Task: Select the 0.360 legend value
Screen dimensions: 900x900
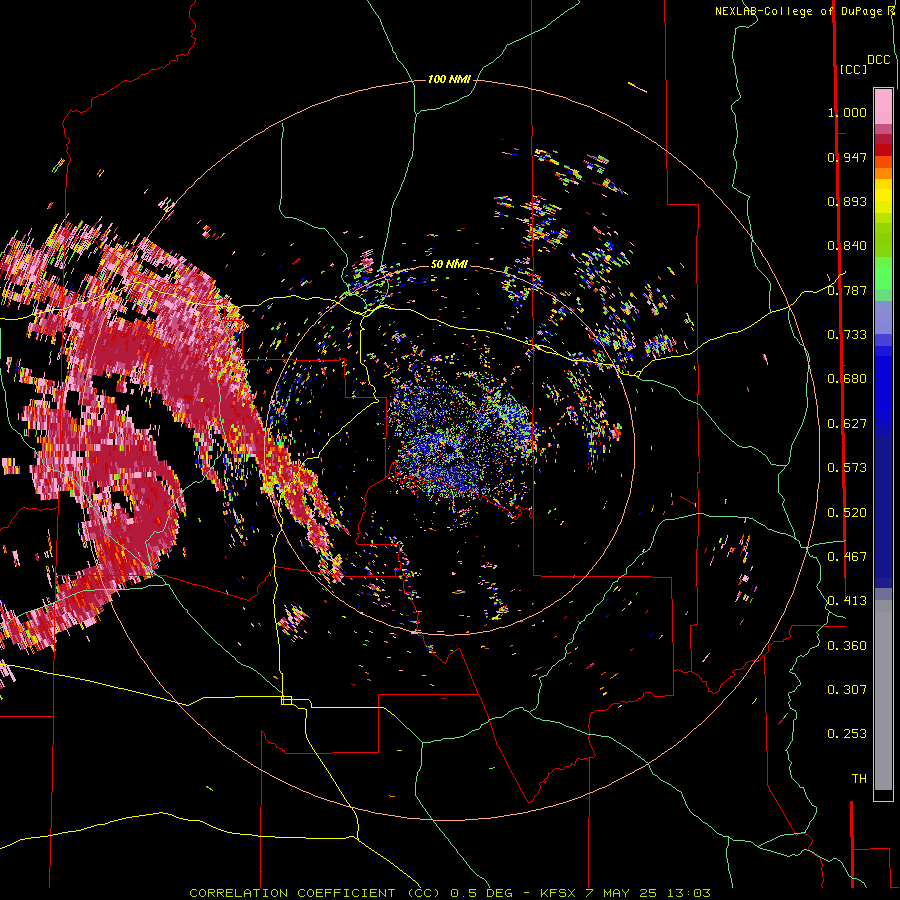Action: point(847,646)
